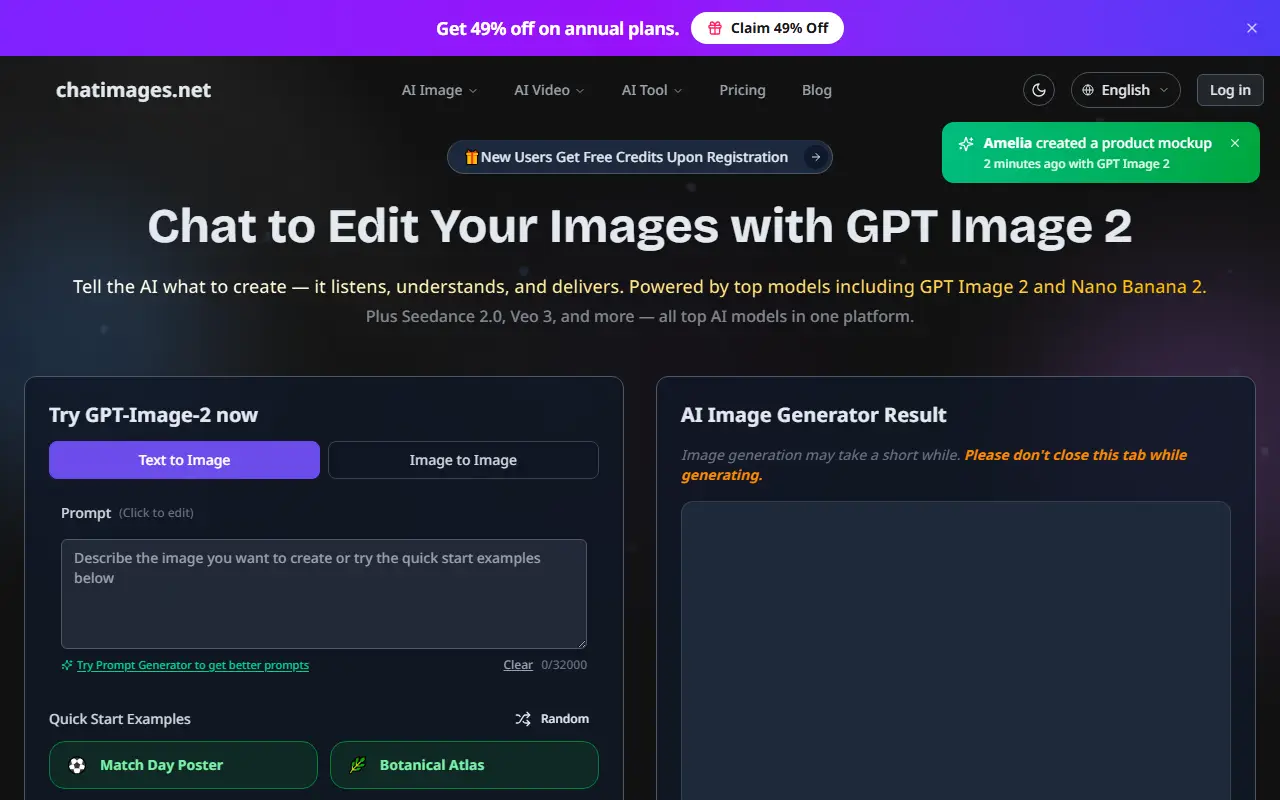This screenshot has width=1280, height=800.
Task: Click the sparkle icon beside Prompt Generator
Action: tap(67, 665)
